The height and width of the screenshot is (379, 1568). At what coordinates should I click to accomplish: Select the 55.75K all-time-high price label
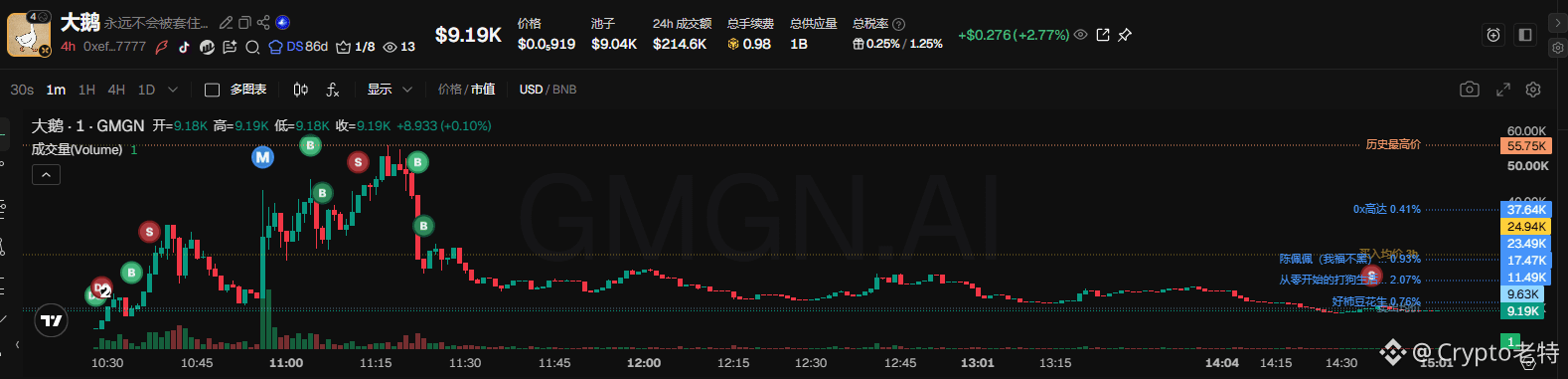1526,146
